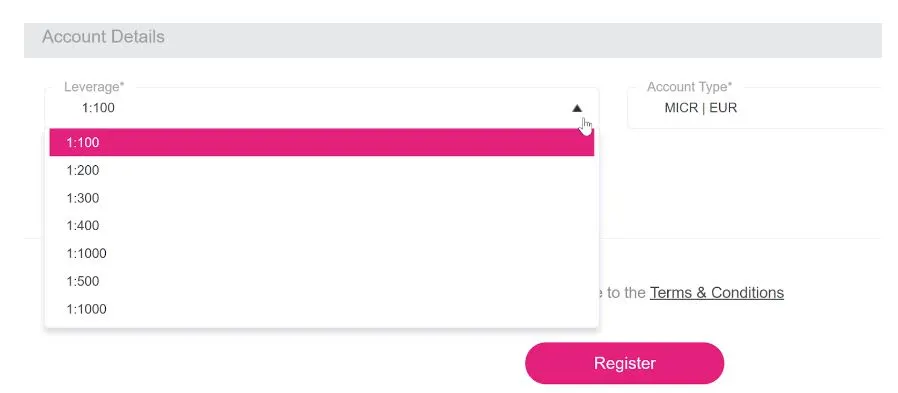This screenshot has height=393, width=898.
Task: Click the Leverage* field label
Action: click(x=94, y=87)
